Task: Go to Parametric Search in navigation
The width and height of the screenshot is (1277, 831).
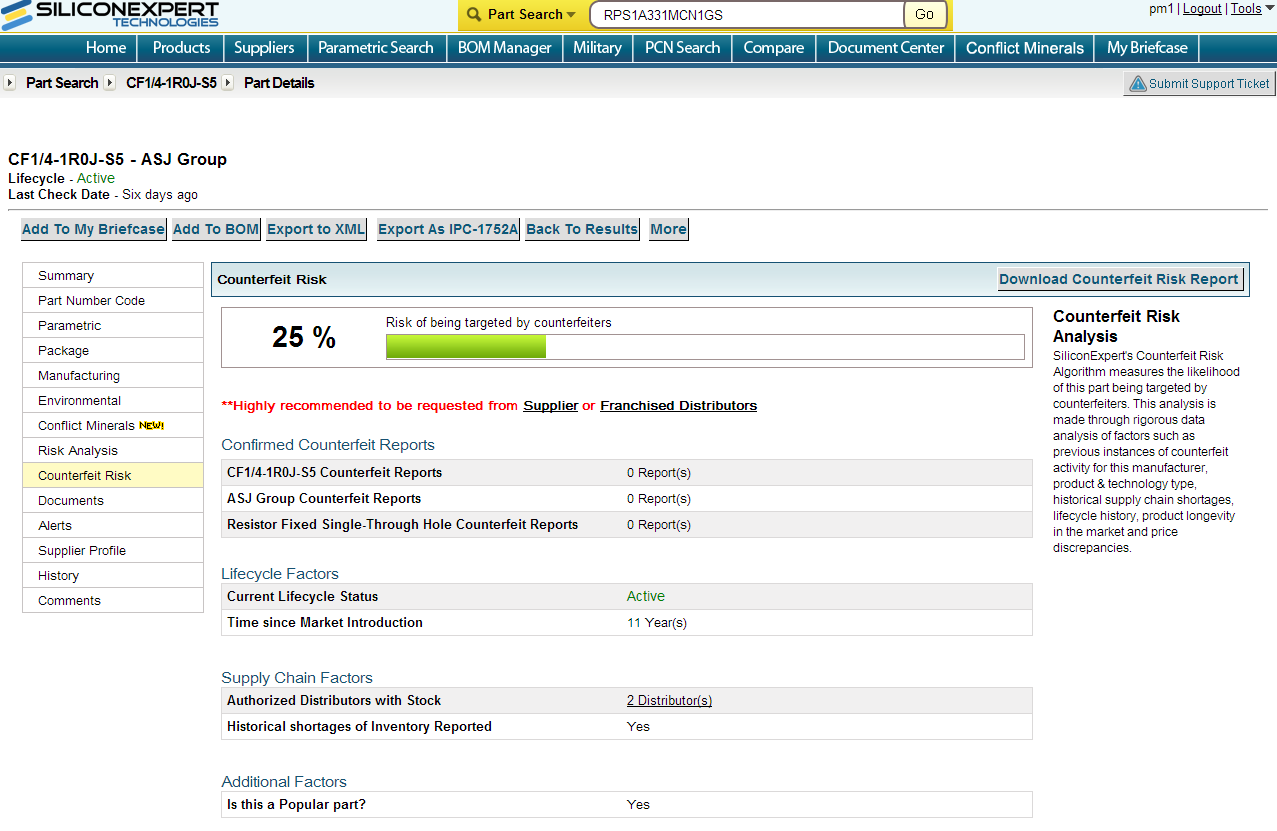Action: (x=375, y=48)
